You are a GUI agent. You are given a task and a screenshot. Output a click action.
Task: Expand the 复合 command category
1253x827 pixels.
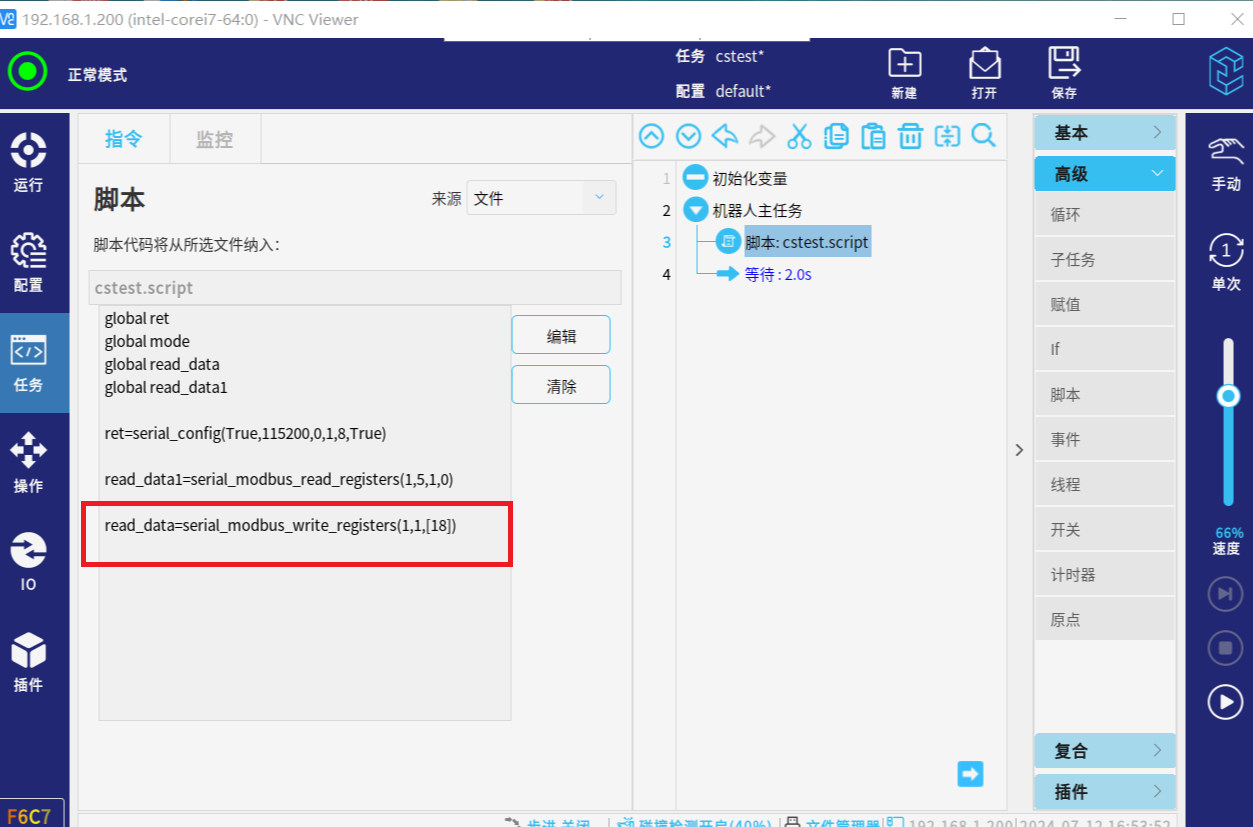[x=1104, y=751]
